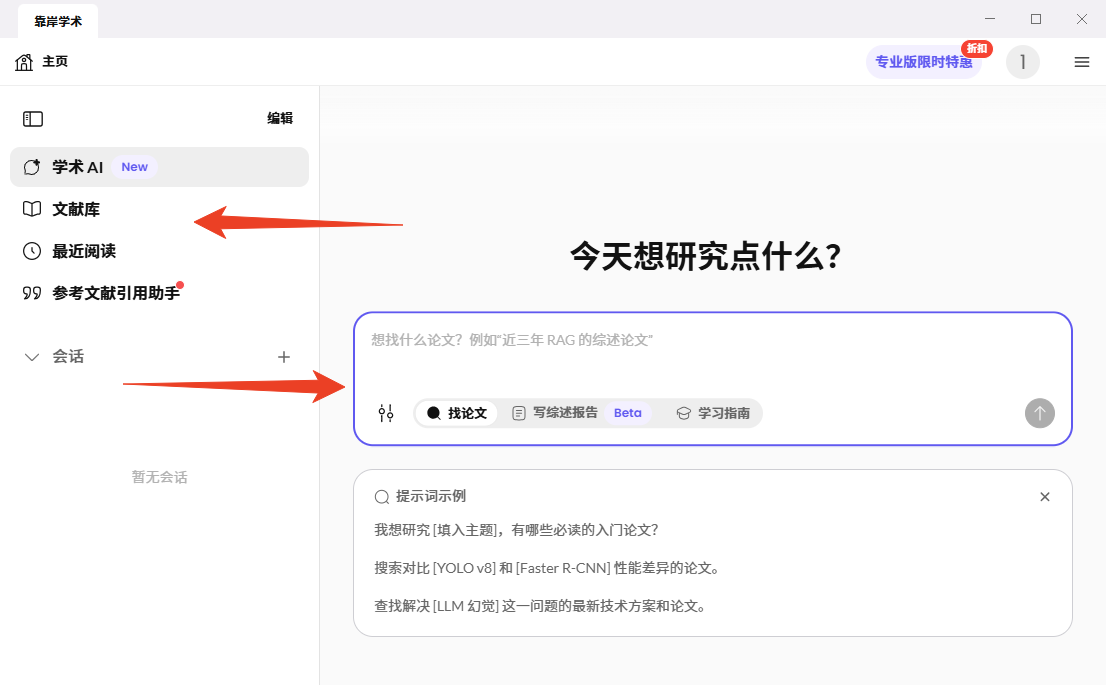The image size is (1106, 685).
Task: Select 学术 AI in the sidebar
Action: [78, 167]
